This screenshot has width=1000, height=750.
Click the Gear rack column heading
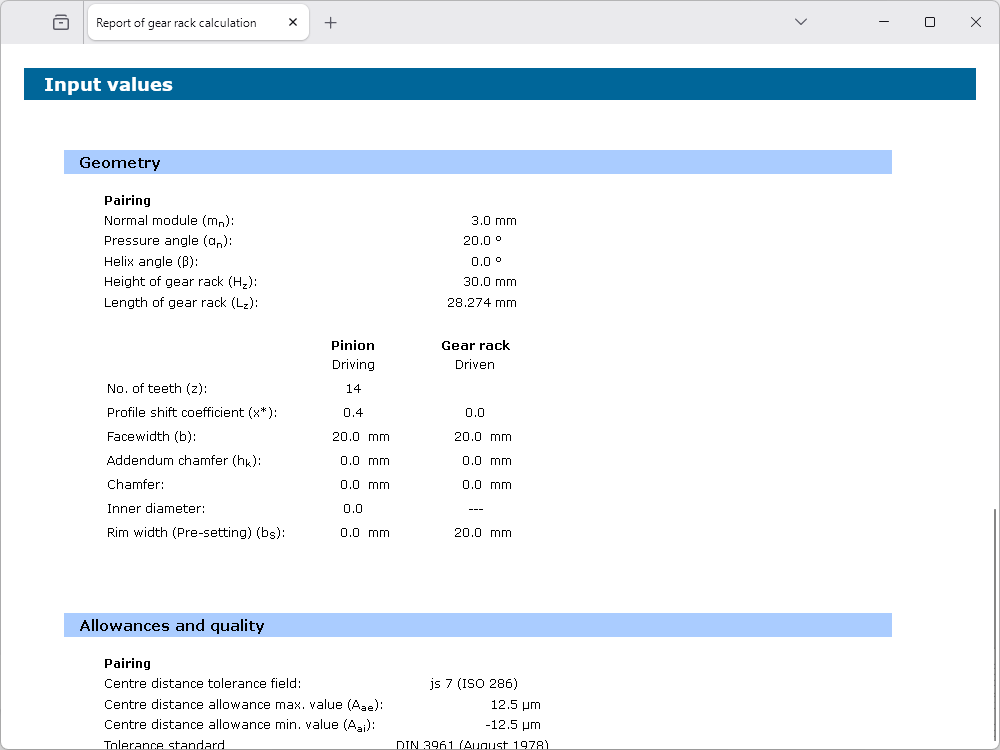pyautogui.click(x=475, y=345)
